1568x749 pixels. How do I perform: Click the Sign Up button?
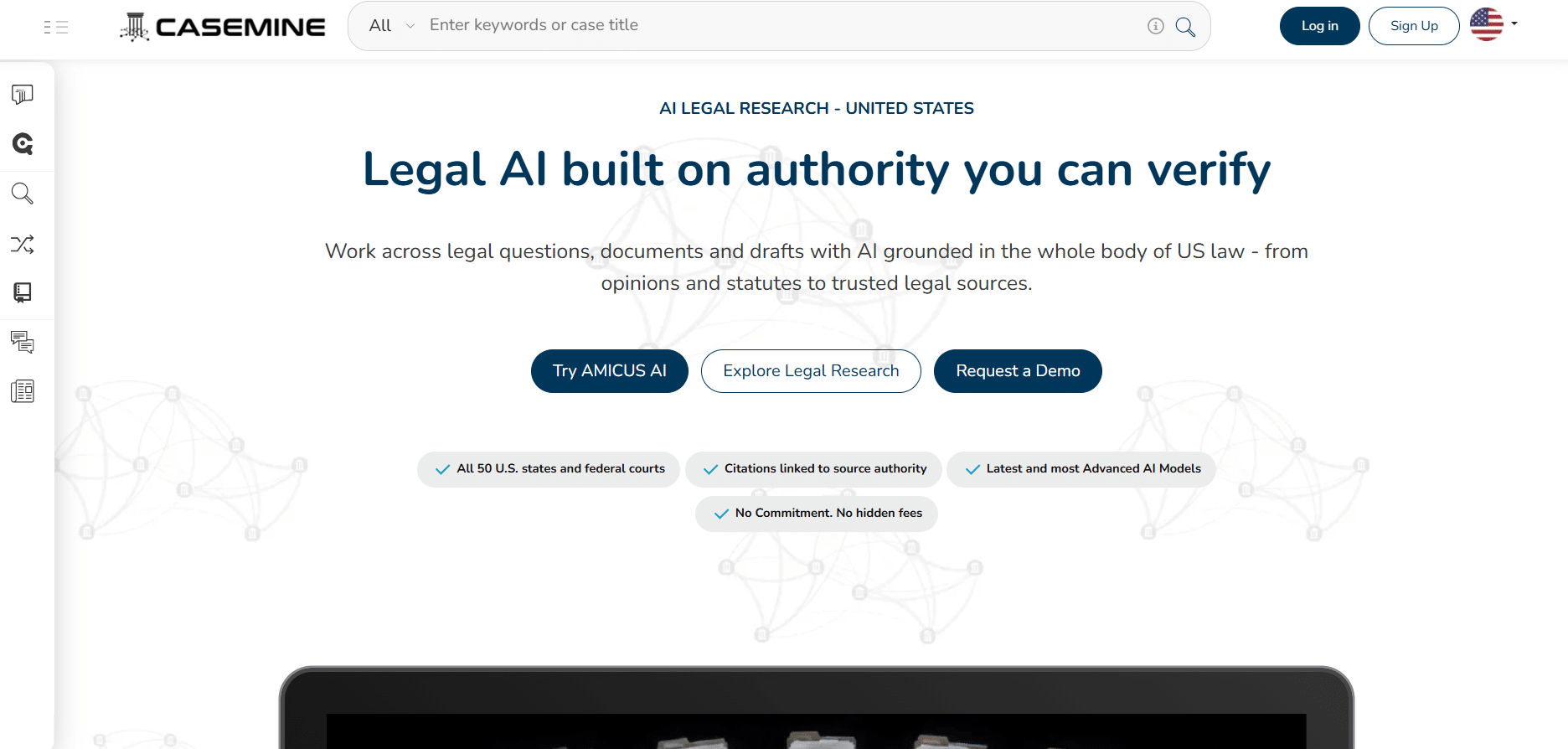click(1414, 26)
